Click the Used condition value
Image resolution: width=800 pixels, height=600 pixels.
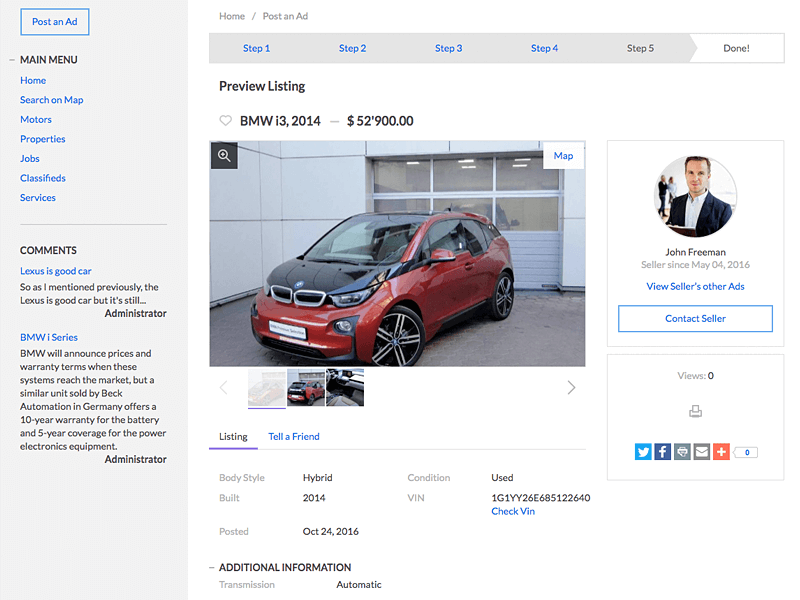click(502, 478)
